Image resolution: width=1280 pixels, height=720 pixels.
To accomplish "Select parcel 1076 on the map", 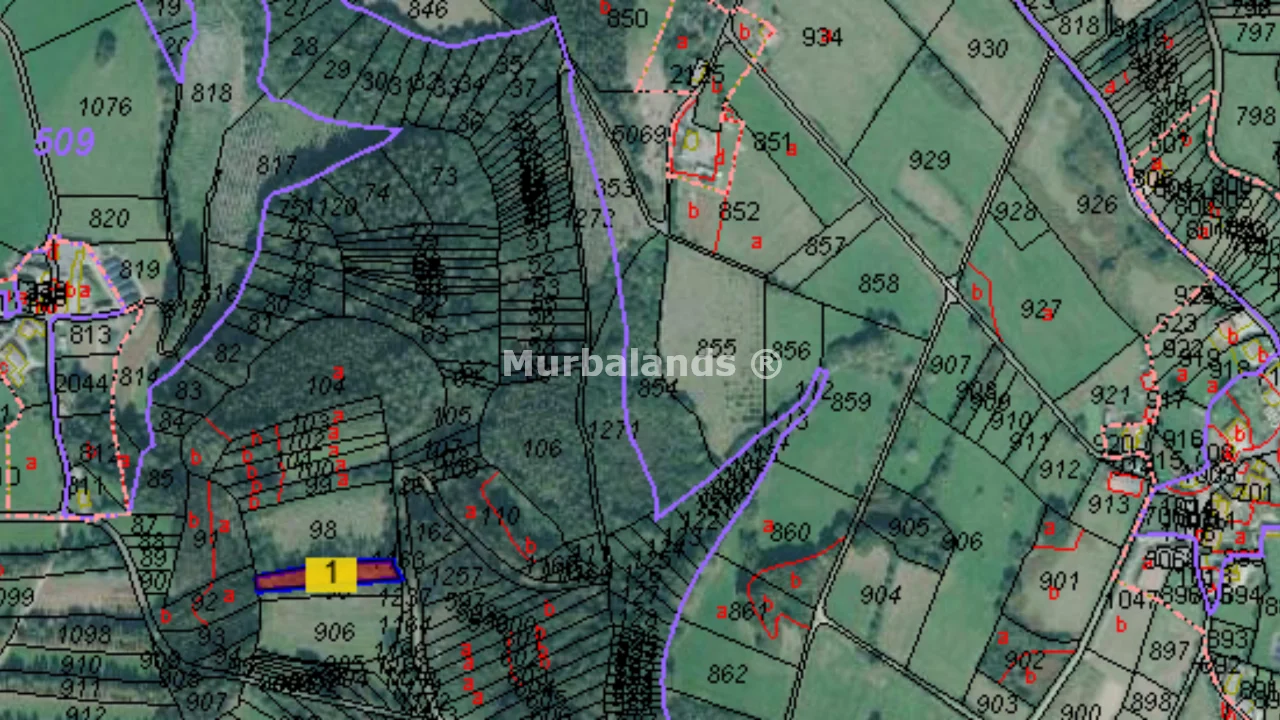I will point(104,107).
